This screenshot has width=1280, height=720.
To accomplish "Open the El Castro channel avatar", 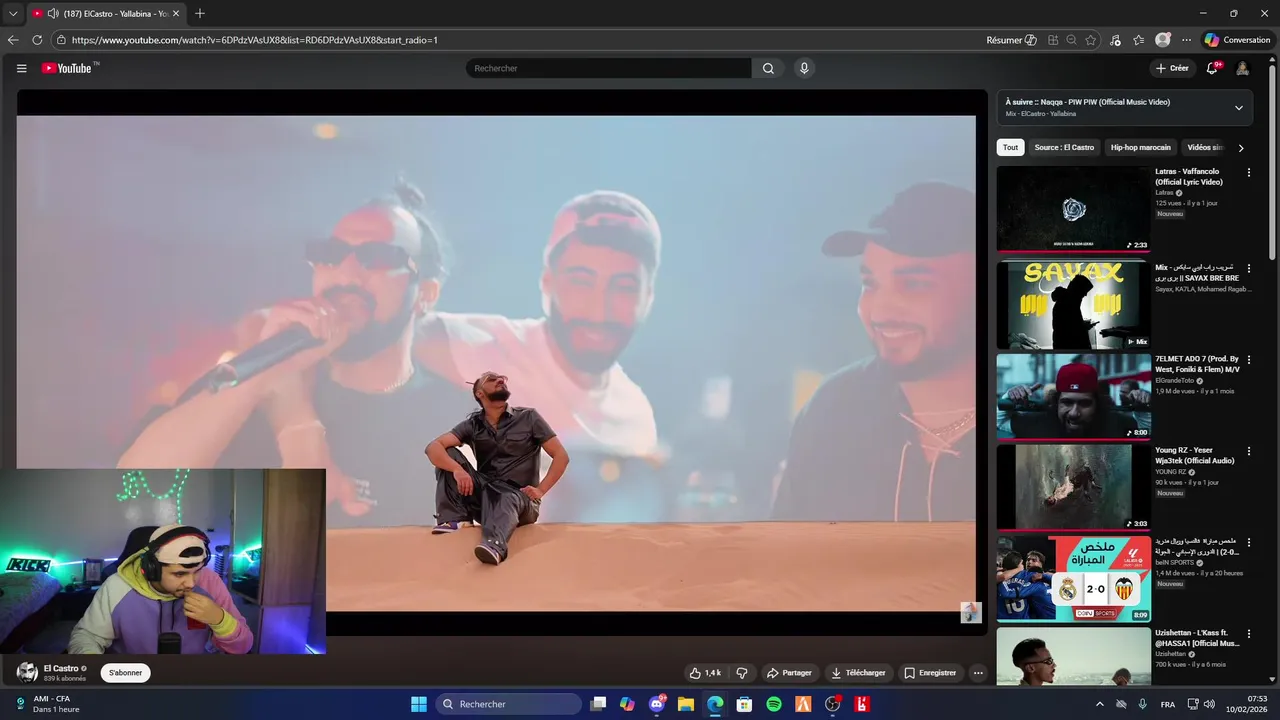I will click(27, 673).
